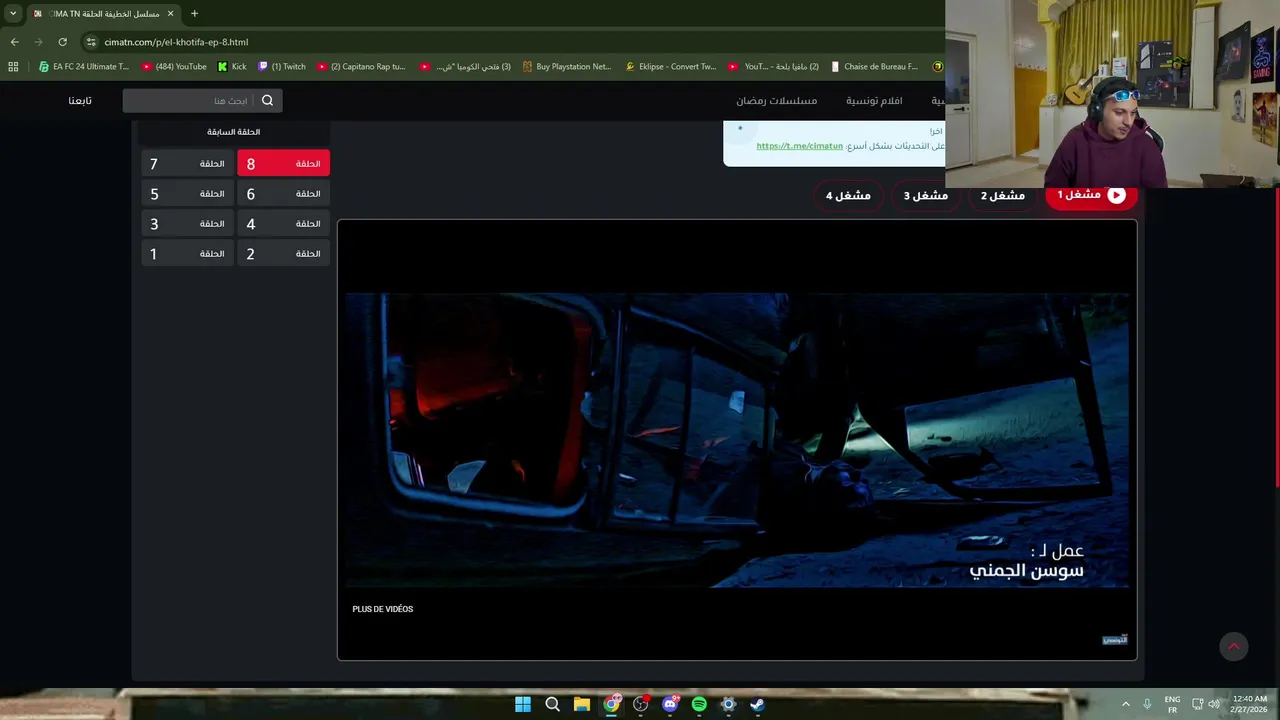Open the Kick bookmark
Viewport: 1280px width, 720px height.
(x=232, y=67)
